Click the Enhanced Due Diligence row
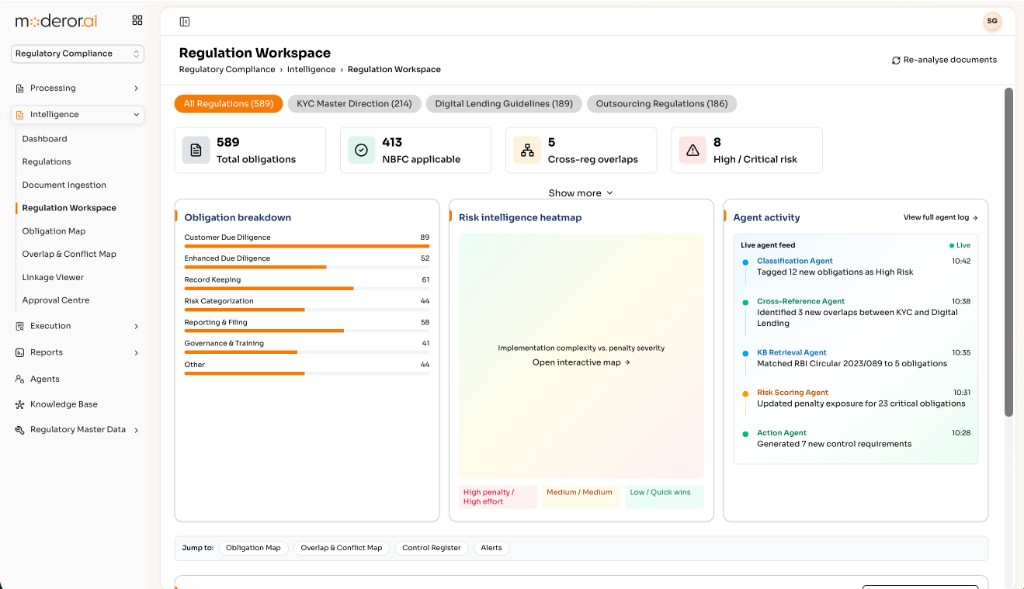The height and width of the screenshot is (589, 1024). coord(306,262)
